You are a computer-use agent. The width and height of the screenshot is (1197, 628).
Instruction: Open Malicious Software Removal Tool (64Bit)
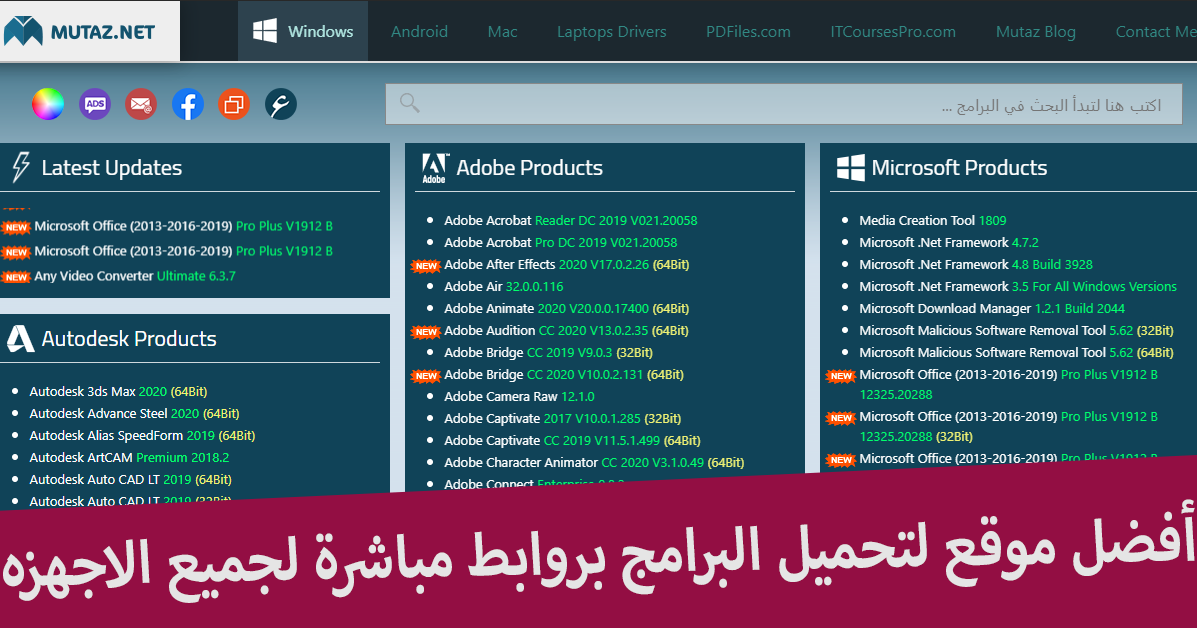[1016, 353]
